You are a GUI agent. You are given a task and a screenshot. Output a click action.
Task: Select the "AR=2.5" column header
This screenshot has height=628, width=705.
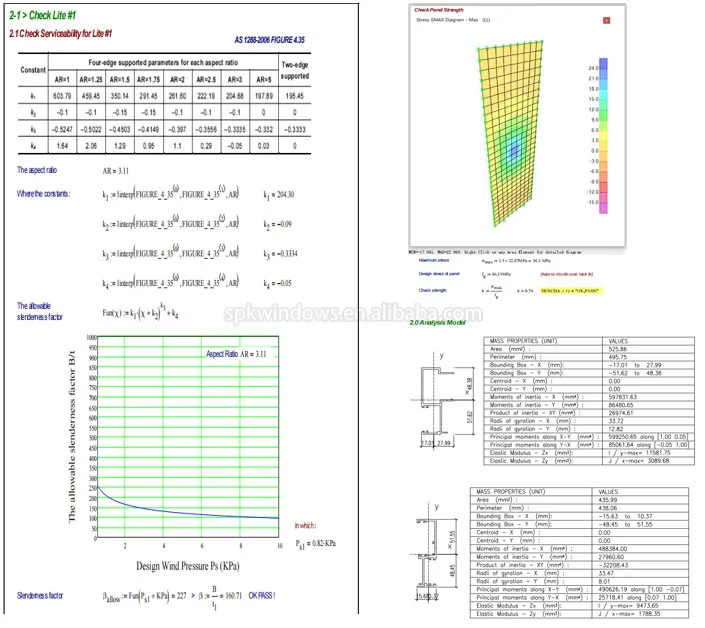206,80
